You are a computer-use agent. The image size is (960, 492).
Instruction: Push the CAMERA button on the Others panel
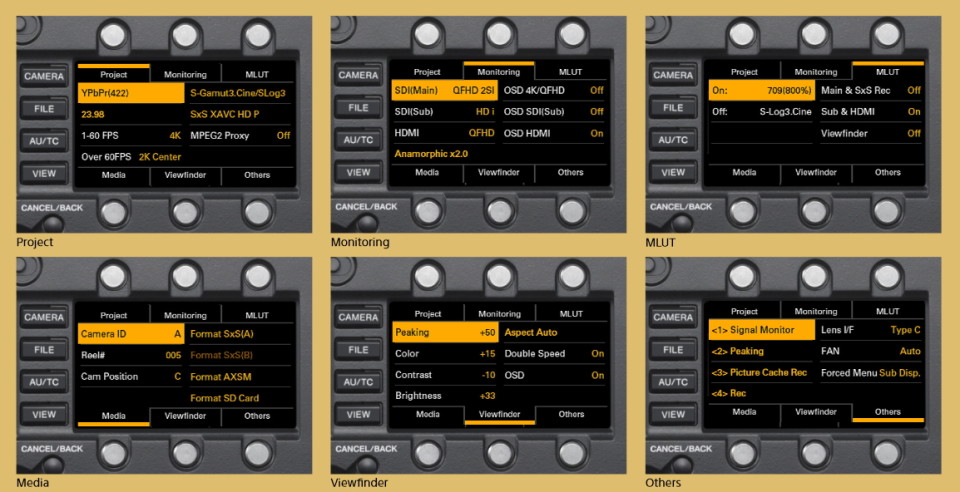pos(673,317)
